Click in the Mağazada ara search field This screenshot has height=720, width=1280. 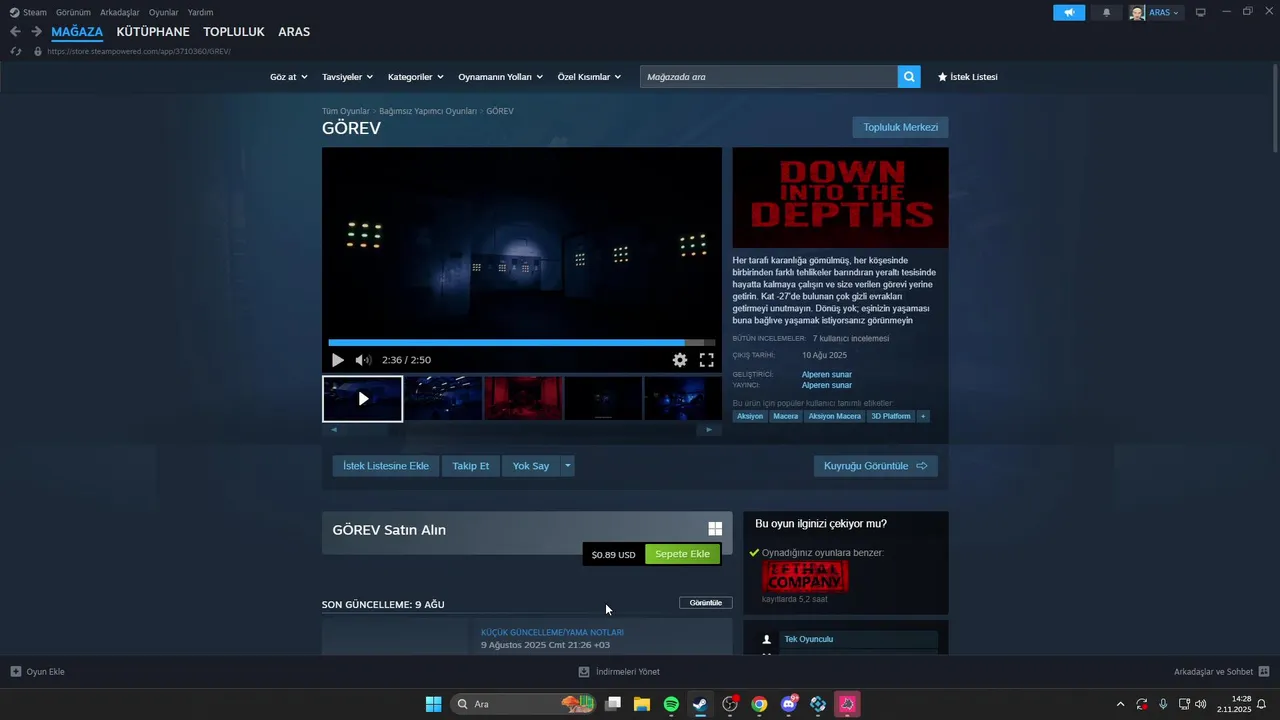pos(769,77)
